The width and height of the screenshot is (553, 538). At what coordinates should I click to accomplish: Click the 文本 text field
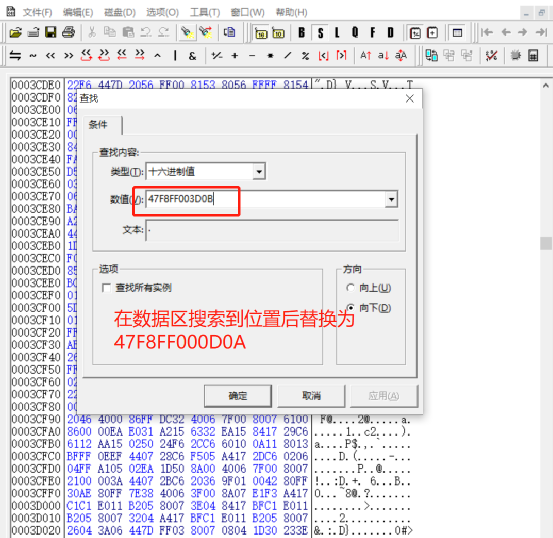pyautogui.click(x=272, y=230)
